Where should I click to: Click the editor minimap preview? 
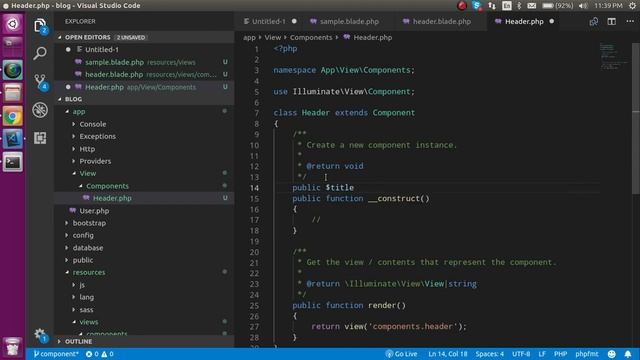(614, 56)
